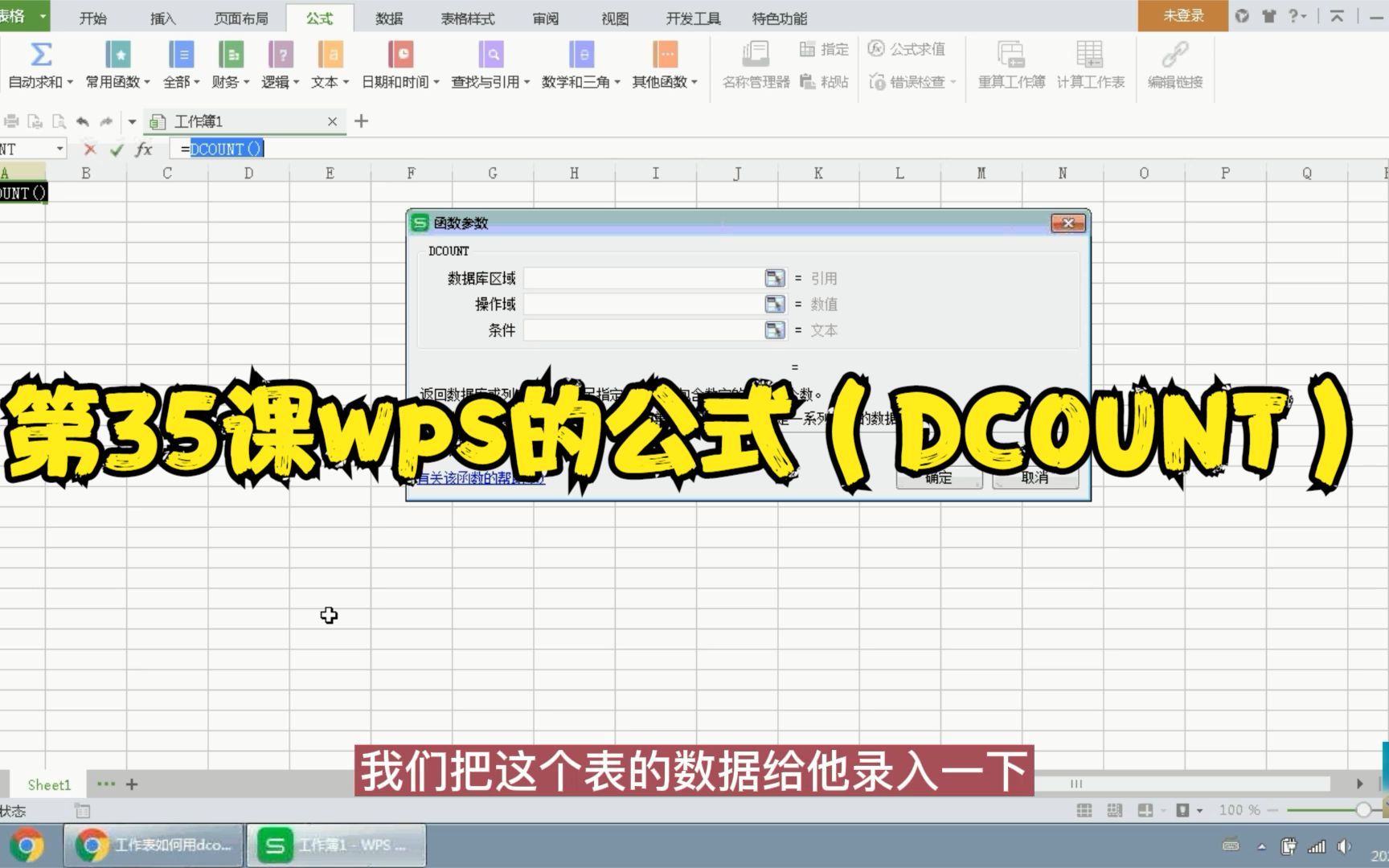Adjust the zoom slider handle
1389x868 pixels.
coord(1363,809)
